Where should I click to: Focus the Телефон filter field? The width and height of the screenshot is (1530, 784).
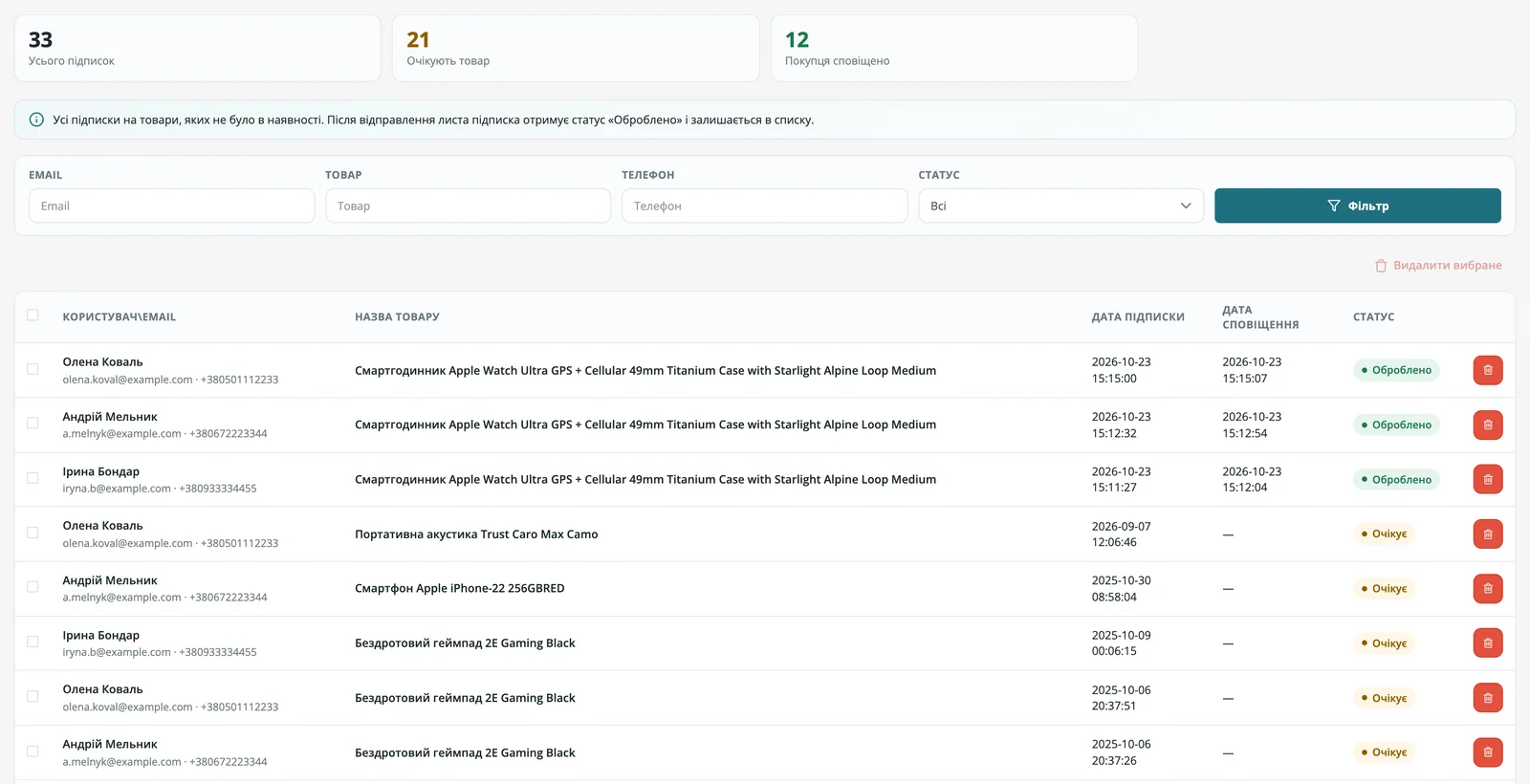[x=764, y=206]
